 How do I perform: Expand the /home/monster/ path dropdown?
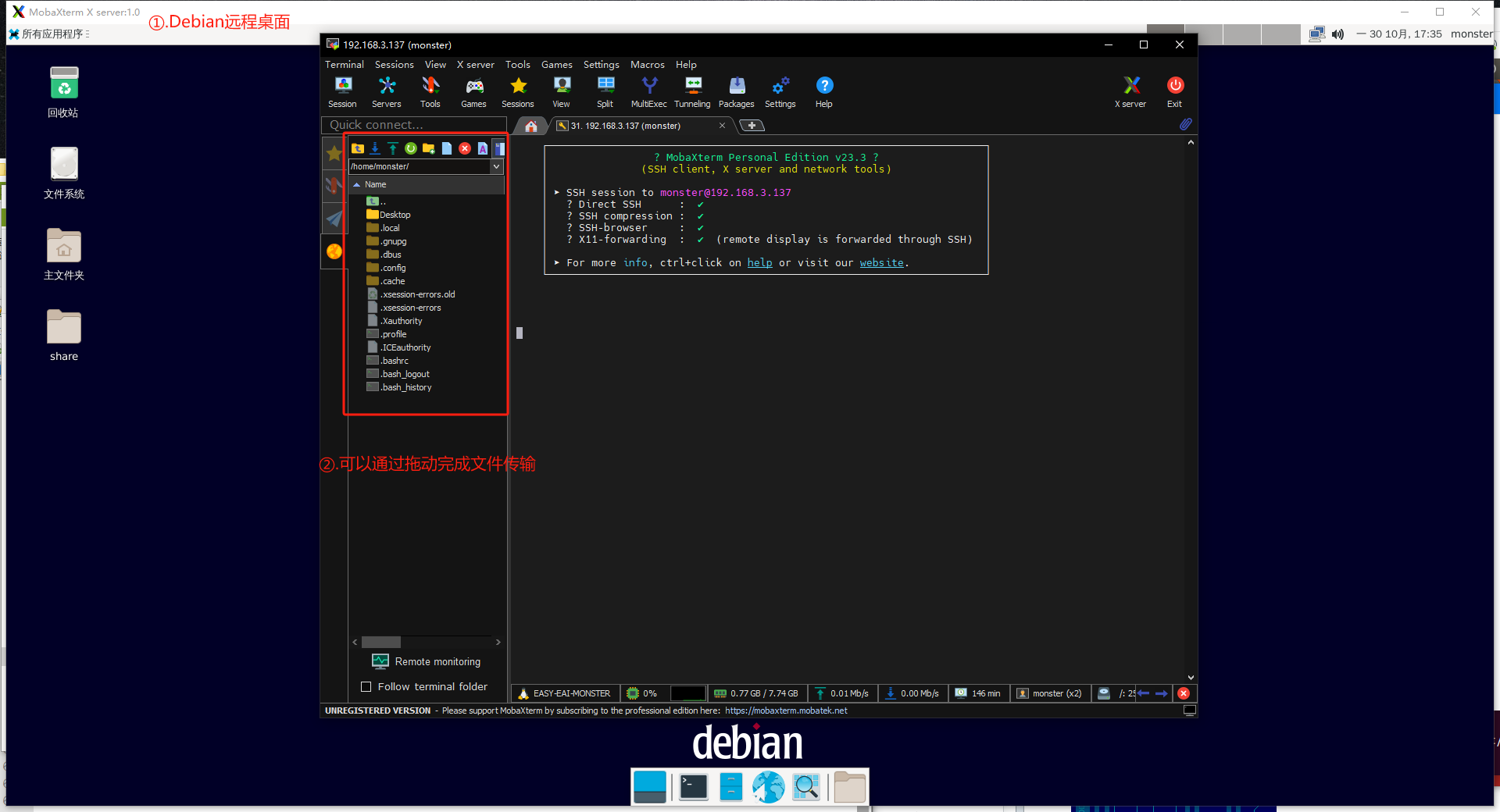496,166
